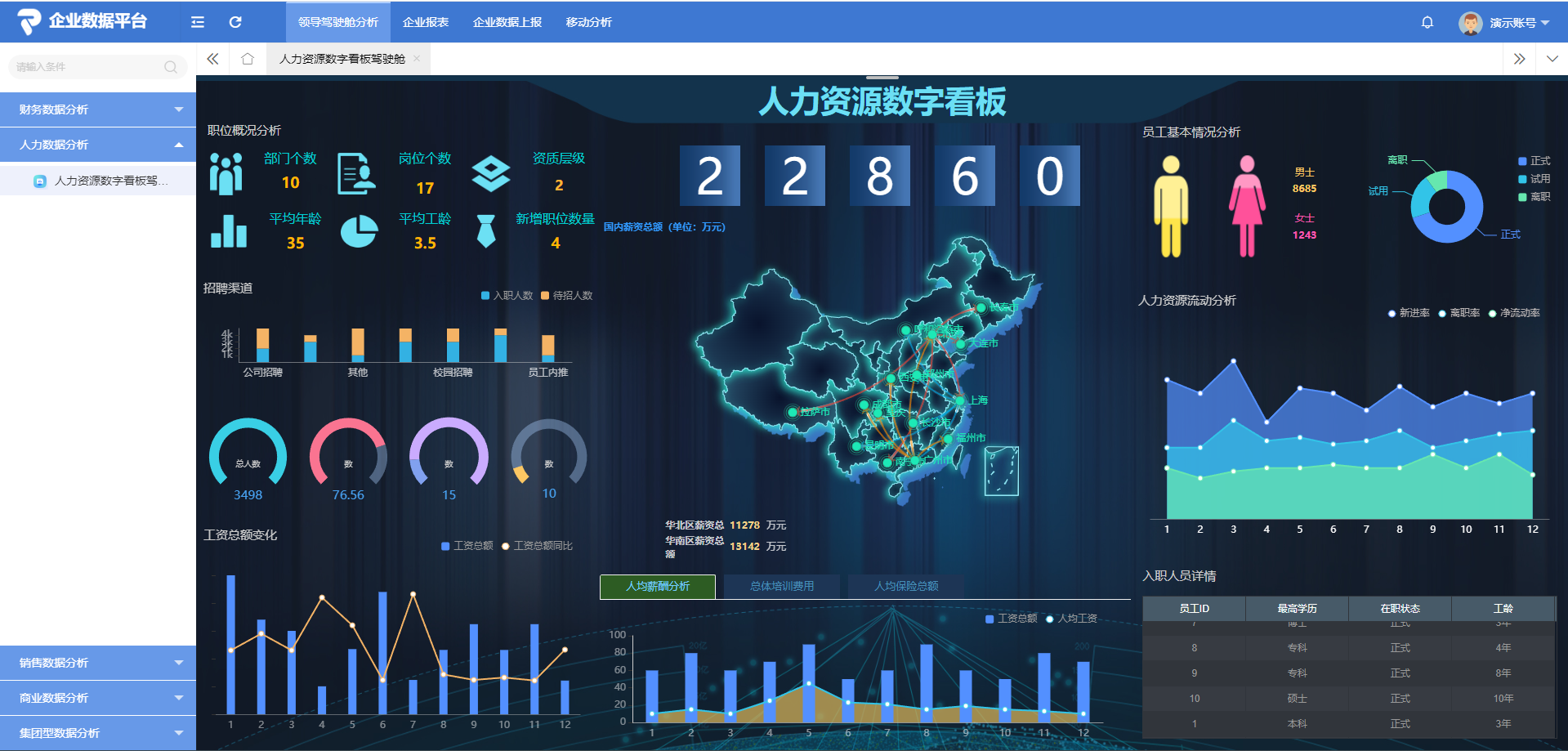Click the 新增职位数量 tie icon

486,231
